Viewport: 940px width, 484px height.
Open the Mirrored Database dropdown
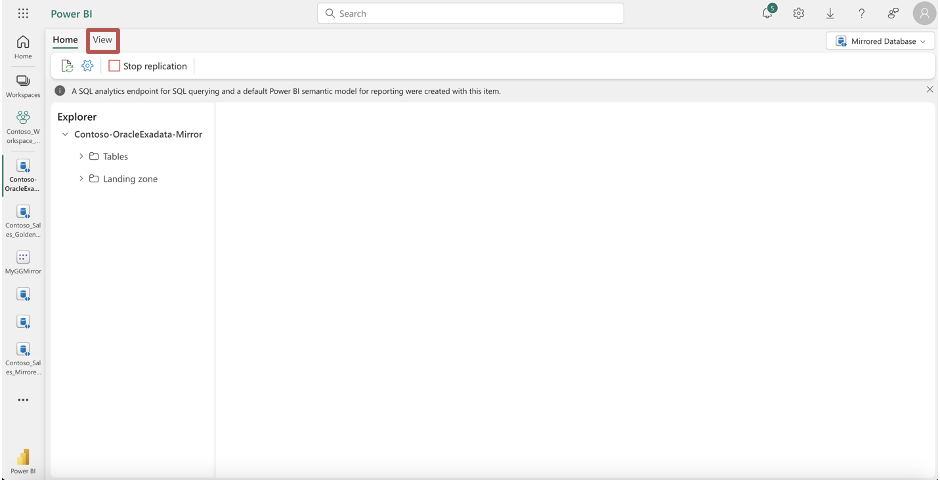[881, 41]
